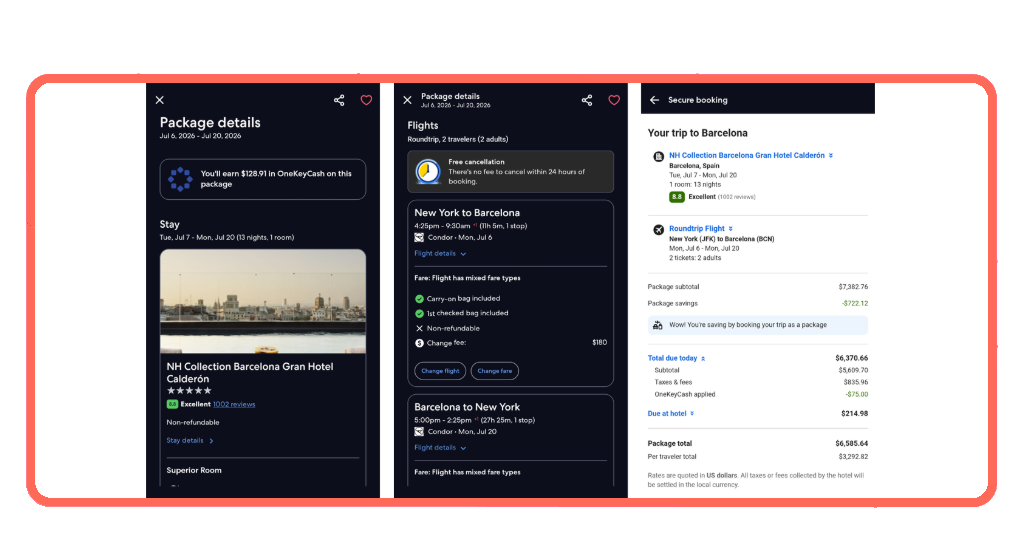Tap the share icon on the Flights screen

click(x=587, y=100)
